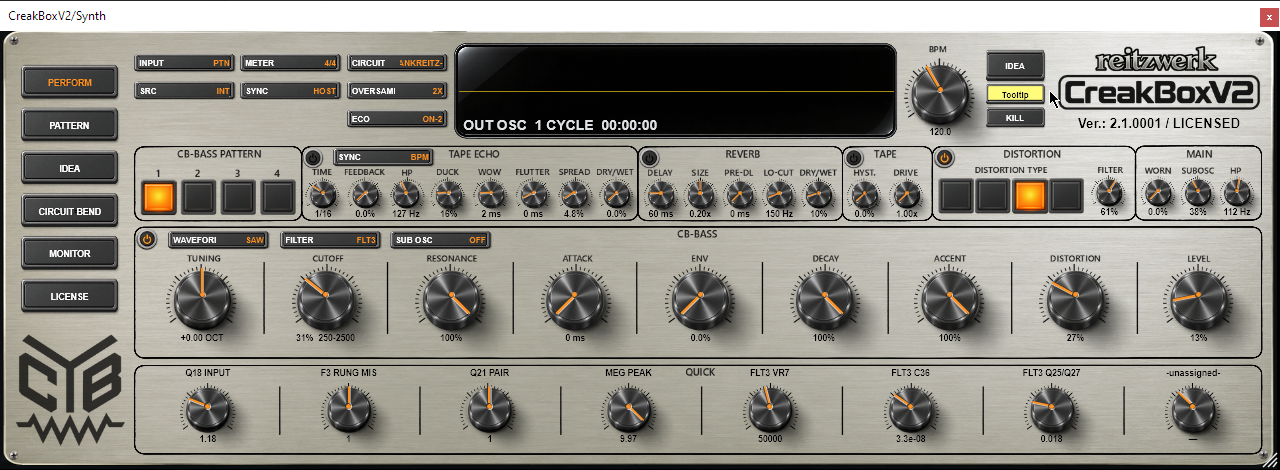The width and height of the screenshot is (1280, 470).
Task: Open the OVERSAMPLING 2X selector
Action: pos(397,91)
